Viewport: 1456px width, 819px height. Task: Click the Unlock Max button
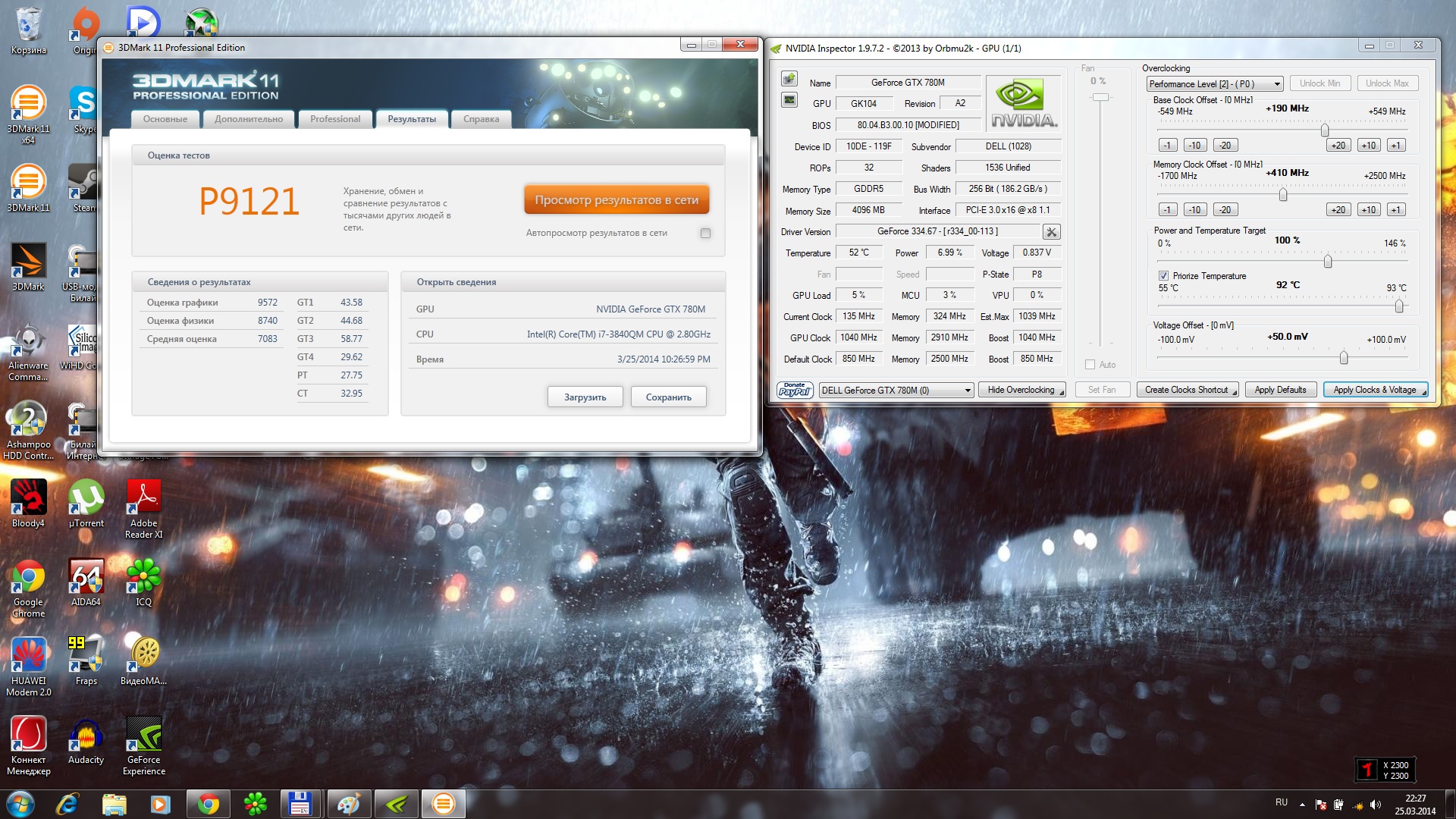point(1388,83)
